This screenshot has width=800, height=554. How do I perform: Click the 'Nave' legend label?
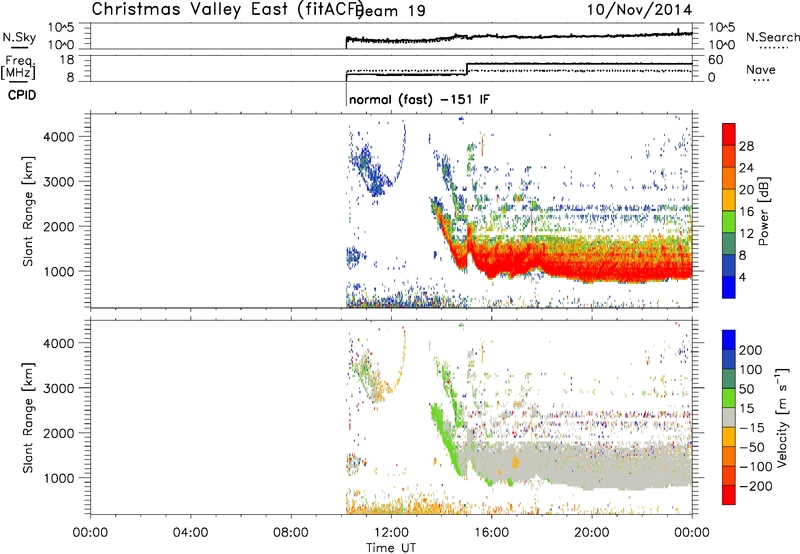click(x=761, y=69)
